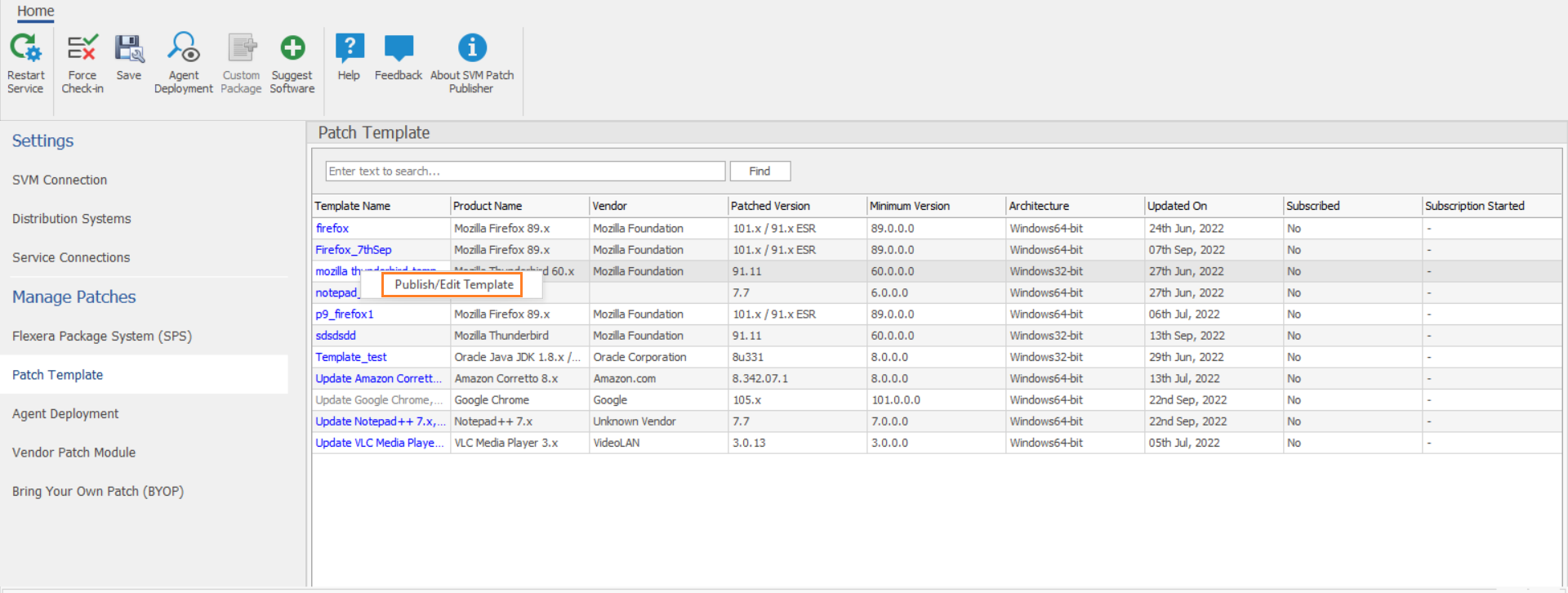Image resolution: width=1568 pixels, height=593 pixels.
Task: Click the template search text field
Action: coord(525,172)
